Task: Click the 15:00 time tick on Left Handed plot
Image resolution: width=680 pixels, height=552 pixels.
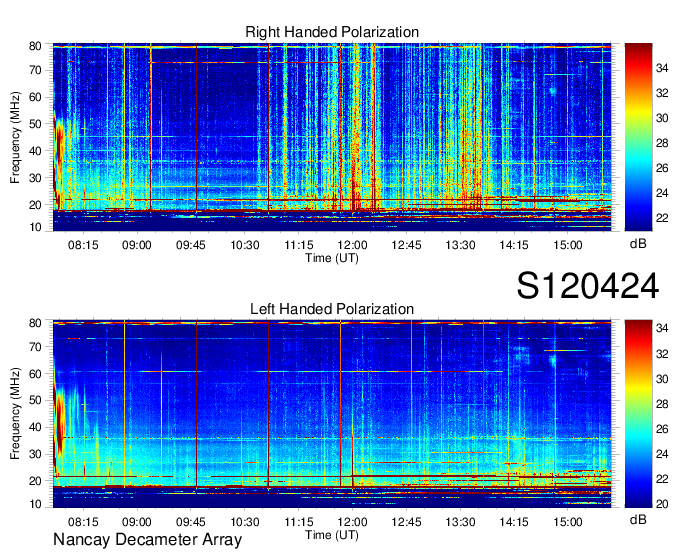Action: click(x=568, y=522)
